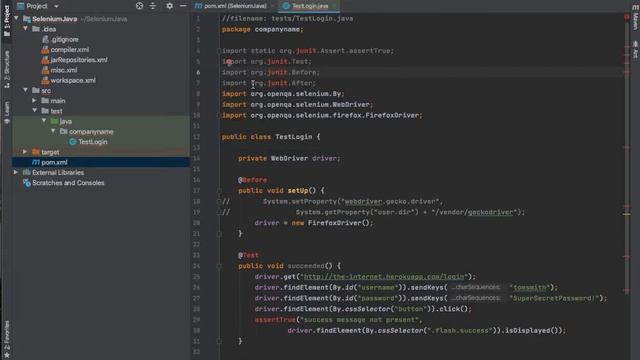
Task: Open the Maven tool window side tab
Action: pyautogui.click(x=635, y=16)
